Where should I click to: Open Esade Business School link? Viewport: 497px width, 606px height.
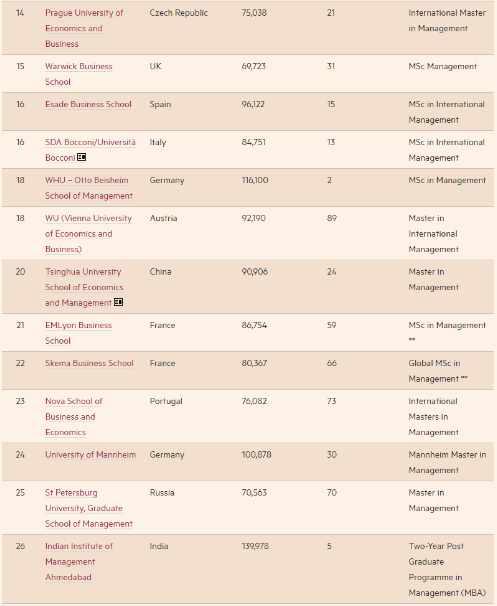[x=88, y=104]
